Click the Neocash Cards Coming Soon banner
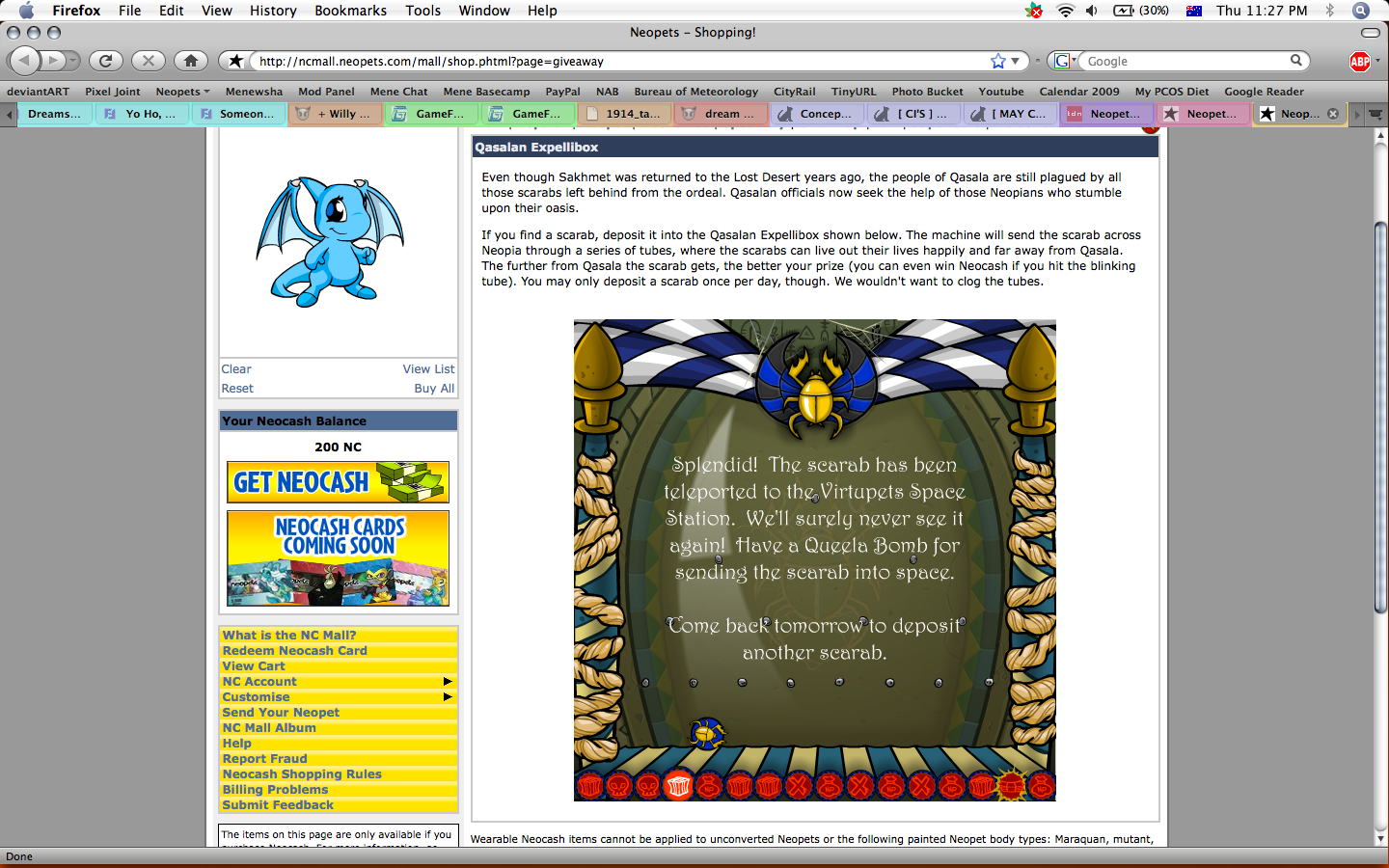Screen dimensions: 1389x868 (339, 558)
